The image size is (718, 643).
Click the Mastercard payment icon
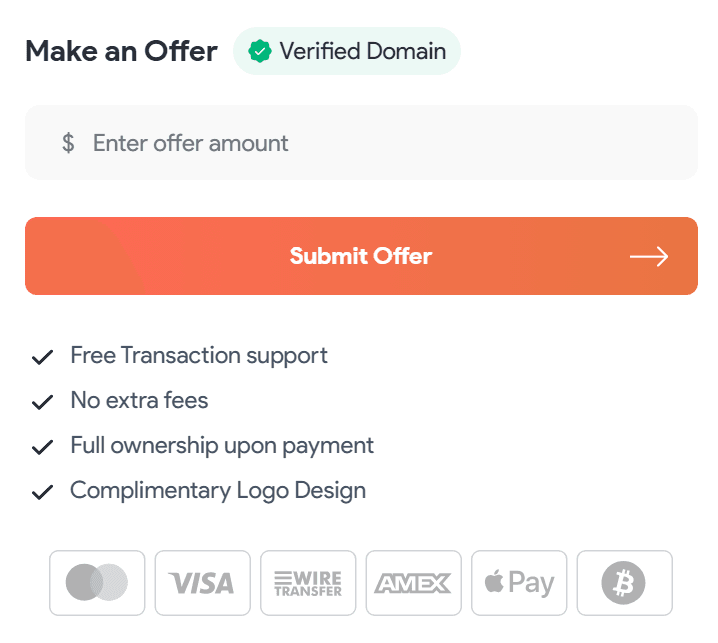pyautogui.click(x=97, y=582)
